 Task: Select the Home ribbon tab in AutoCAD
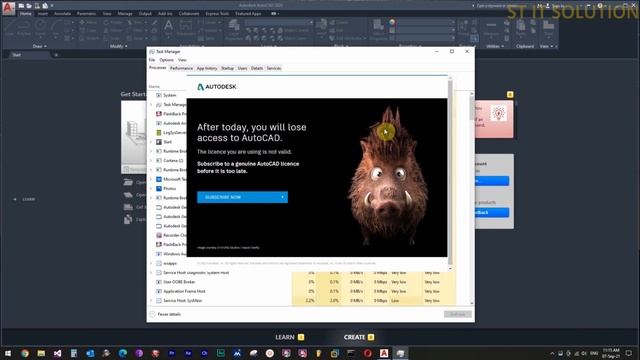tap(25, 13)
